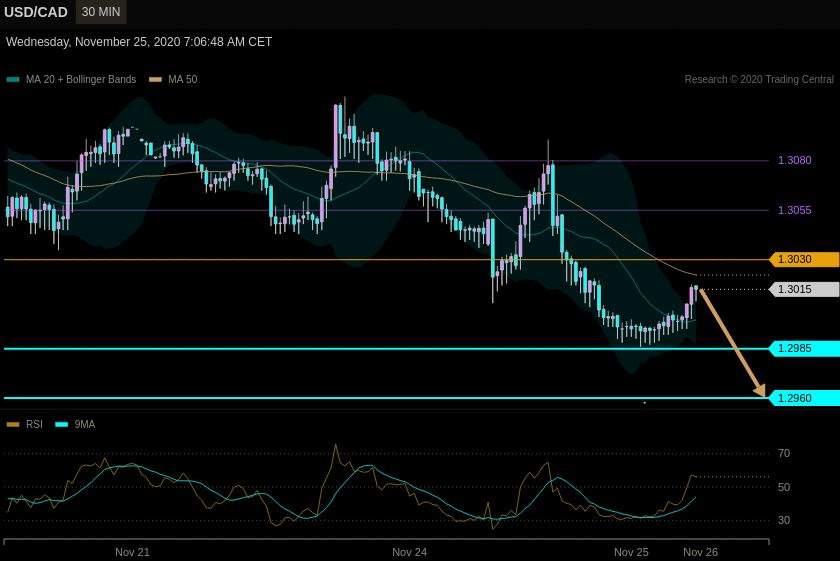The height and width of the screenshot is (561, 840).
Task: Click the 9MA cyan legend swatch
Action: coord(62,424)
